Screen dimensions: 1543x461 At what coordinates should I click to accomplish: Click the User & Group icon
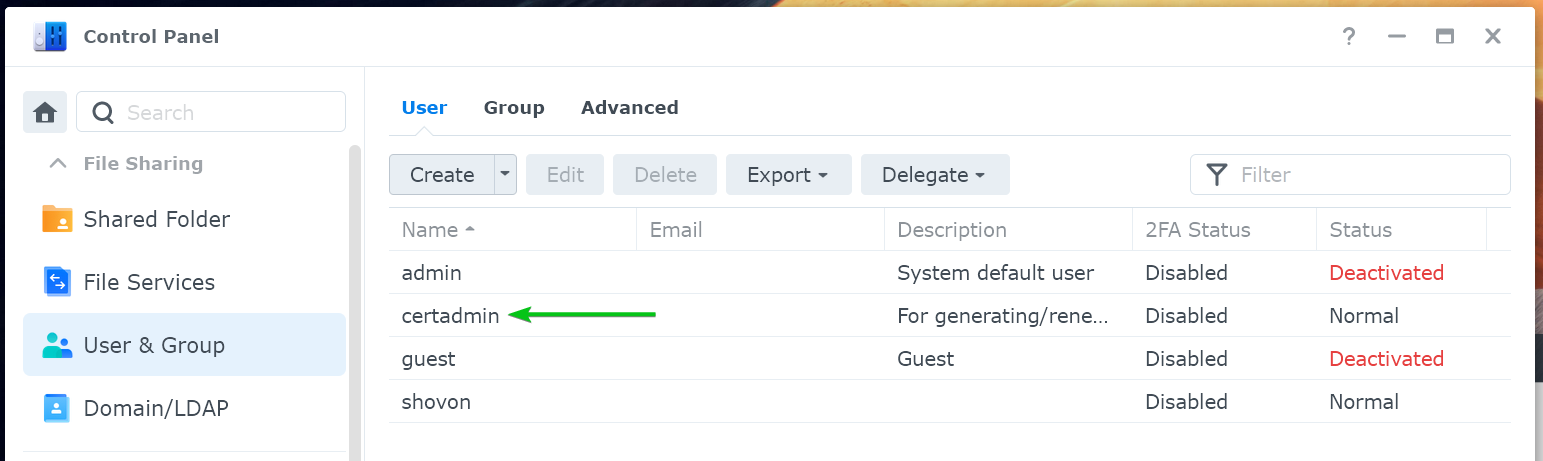57,345
